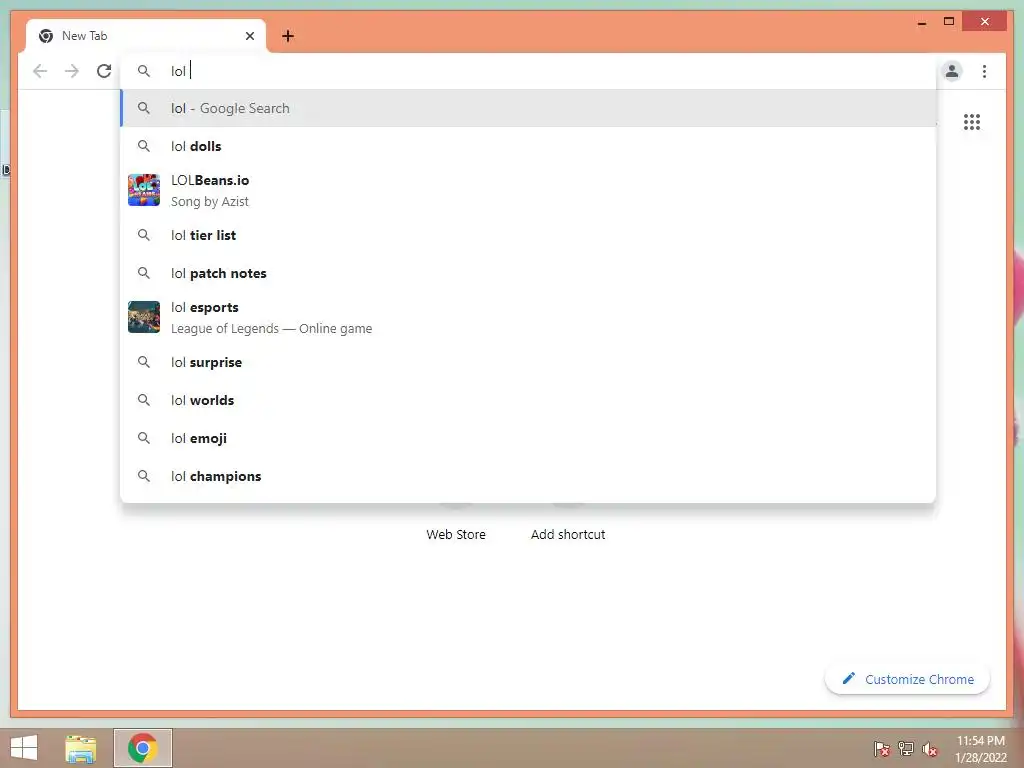The image size is (1024, 768).
Task: Open Customize Chrome button
Action: [907, 679]
